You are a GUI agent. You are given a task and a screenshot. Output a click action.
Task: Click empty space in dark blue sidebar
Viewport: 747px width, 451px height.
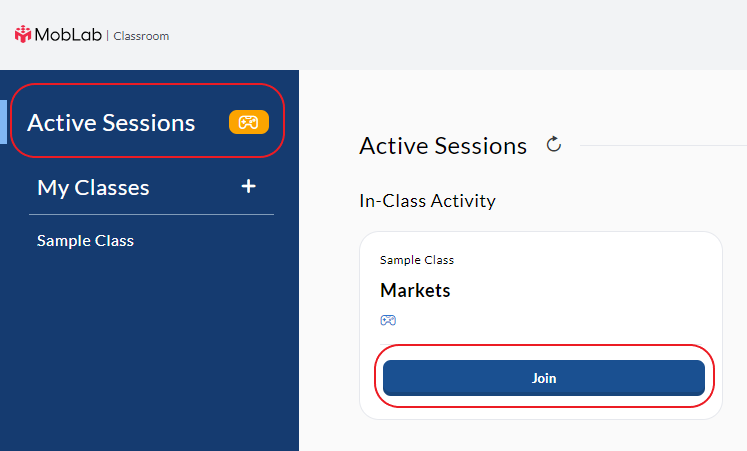(149, 348)
